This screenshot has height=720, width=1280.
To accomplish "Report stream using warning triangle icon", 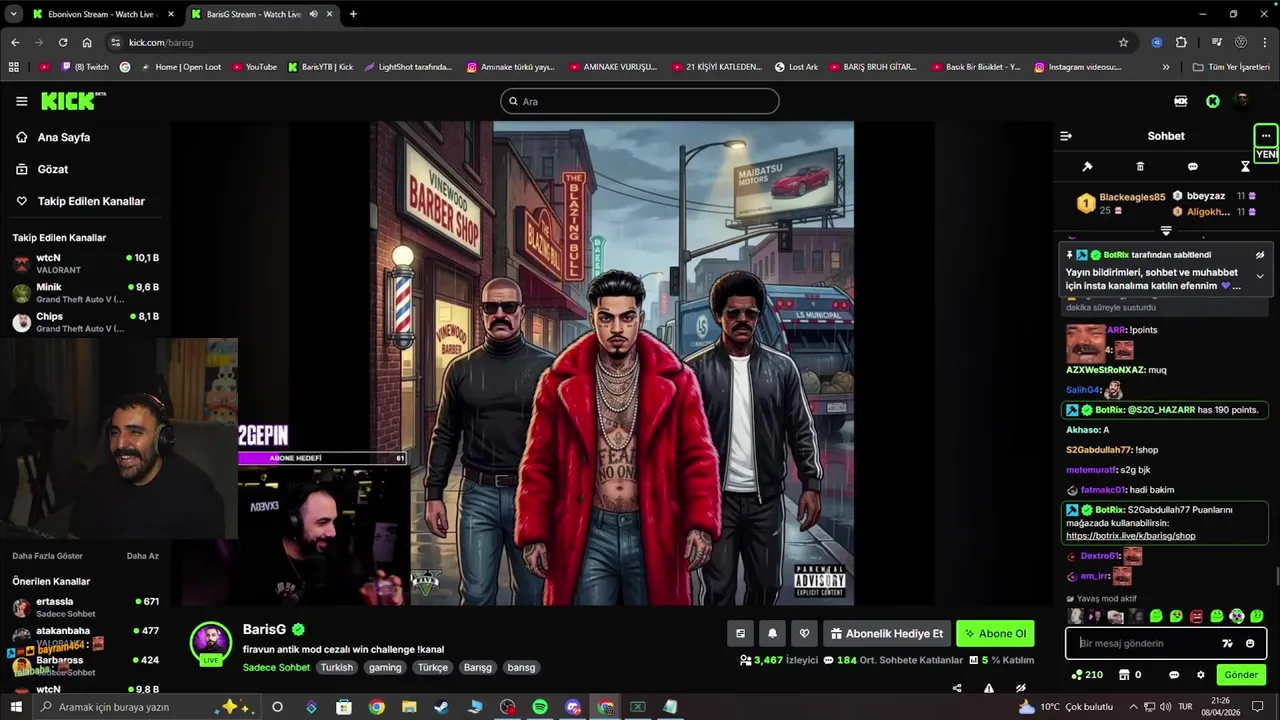I will coord(989,688).
